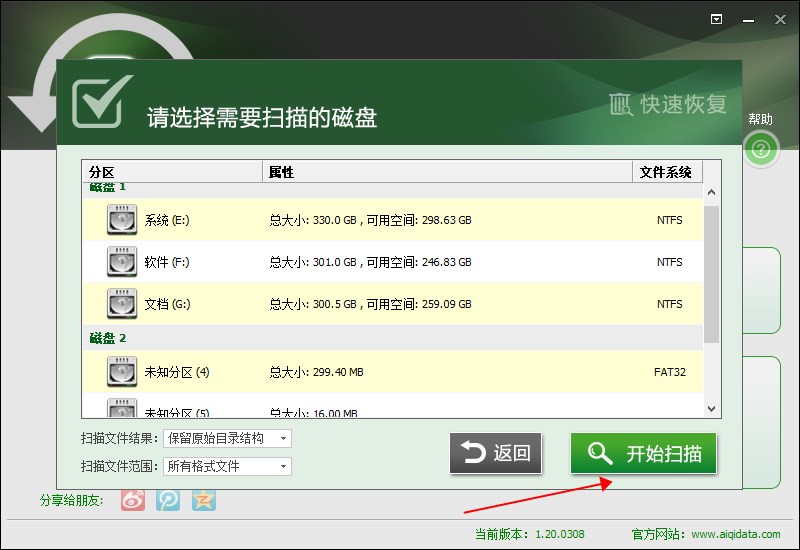Open the title bar dropdown menu icon
Image resolution: width=800 pixels, height=550 pixels.
coord(716,18)
